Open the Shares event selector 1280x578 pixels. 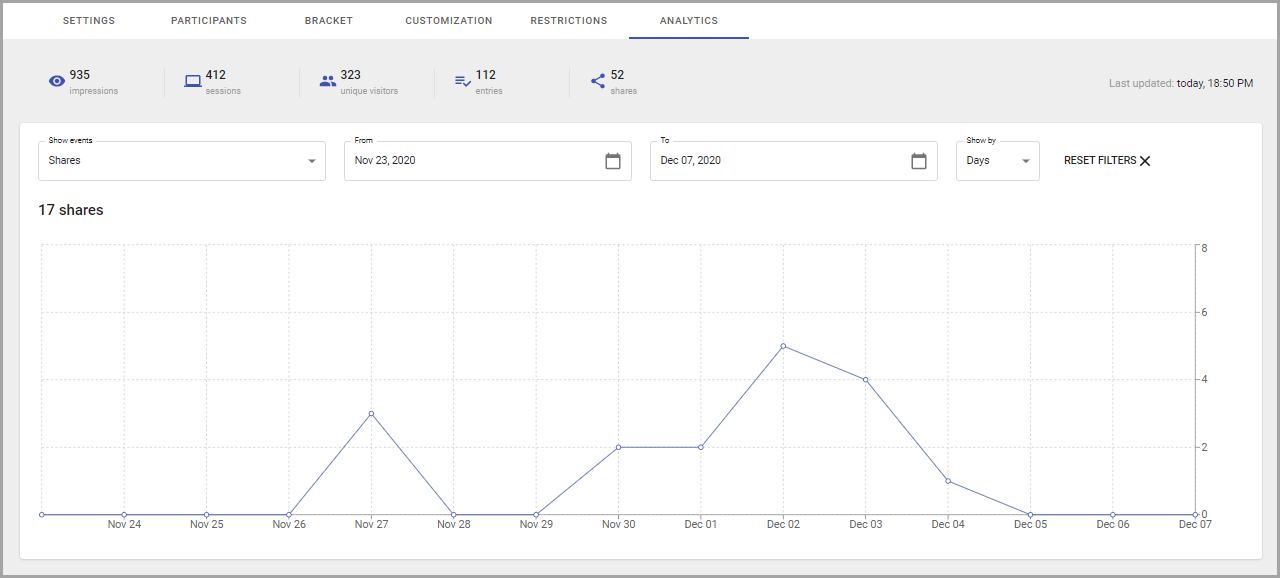(182, 161)
